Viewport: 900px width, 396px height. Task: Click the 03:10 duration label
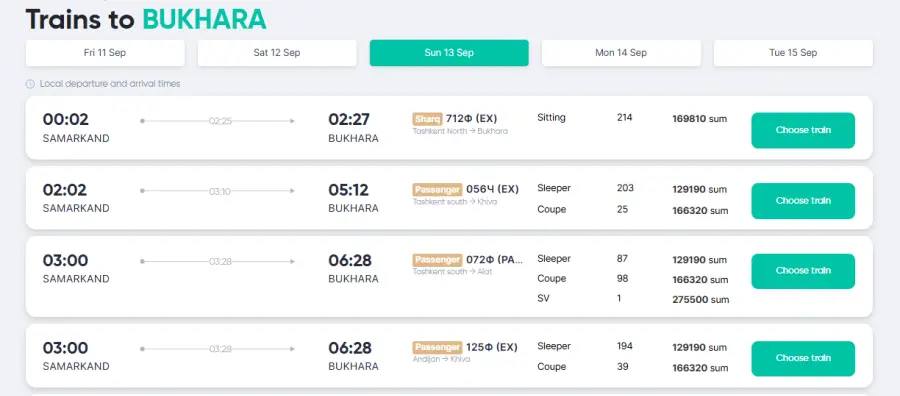tap(220, 192)
